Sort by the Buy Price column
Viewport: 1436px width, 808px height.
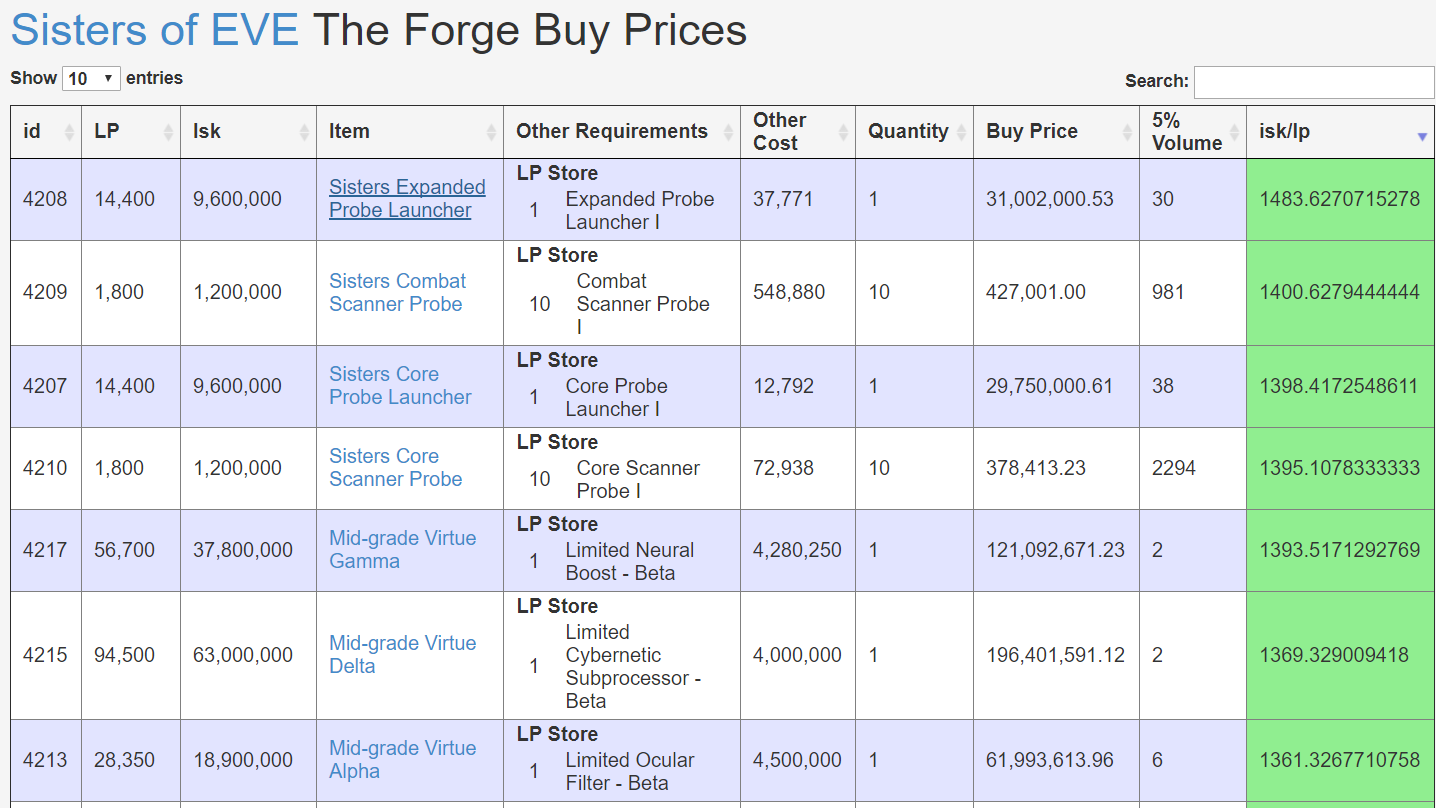click(x=1056, y=132)
